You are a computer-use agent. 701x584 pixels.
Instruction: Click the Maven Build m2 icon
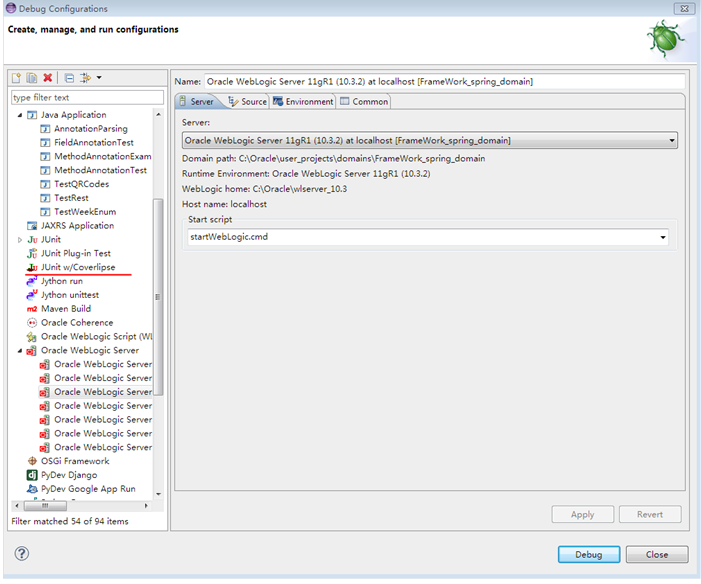(x=32, y=309)
